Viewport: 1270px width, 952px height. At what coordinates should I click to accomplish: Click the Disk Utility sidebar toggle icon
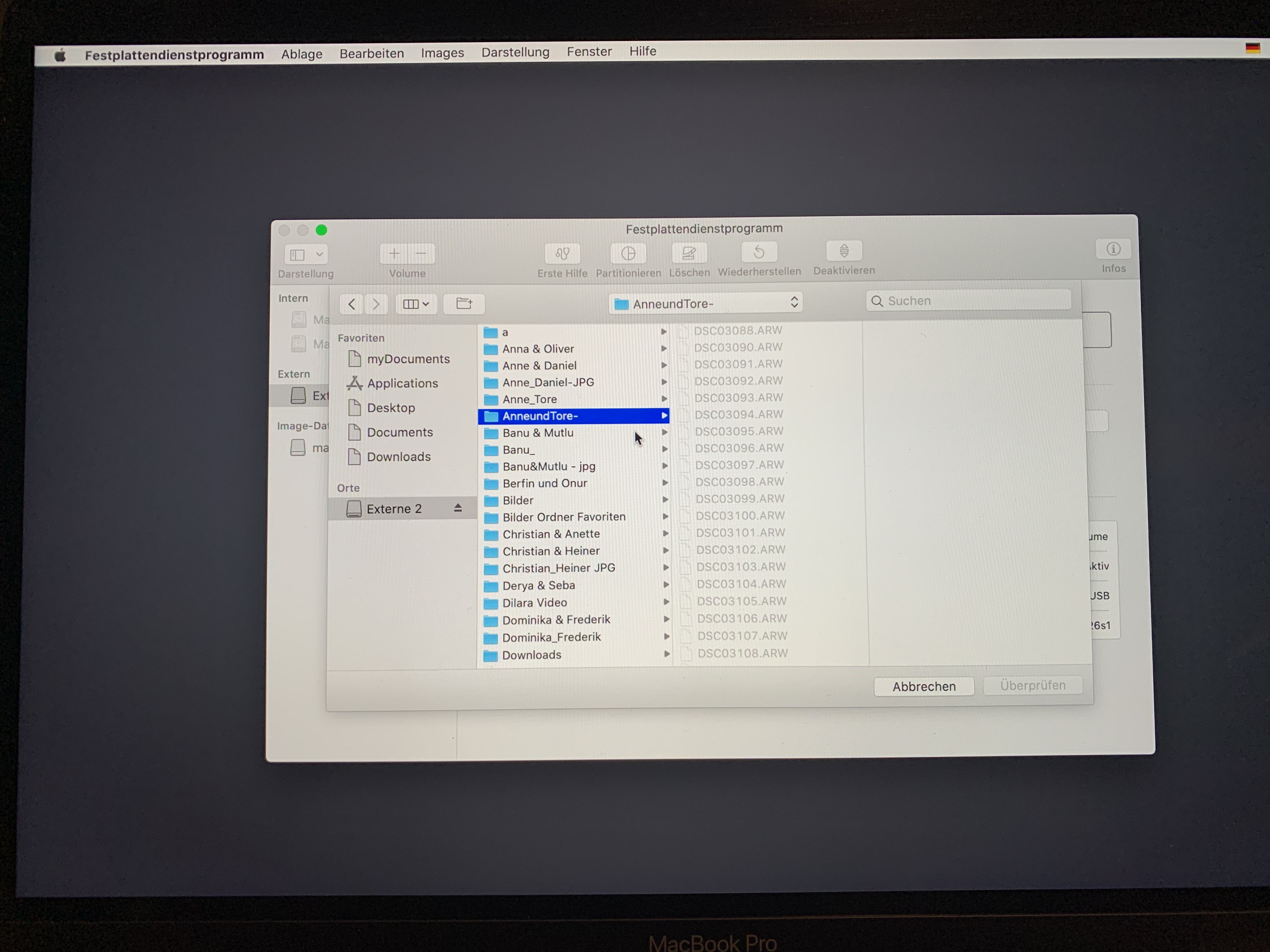(297, 254)
